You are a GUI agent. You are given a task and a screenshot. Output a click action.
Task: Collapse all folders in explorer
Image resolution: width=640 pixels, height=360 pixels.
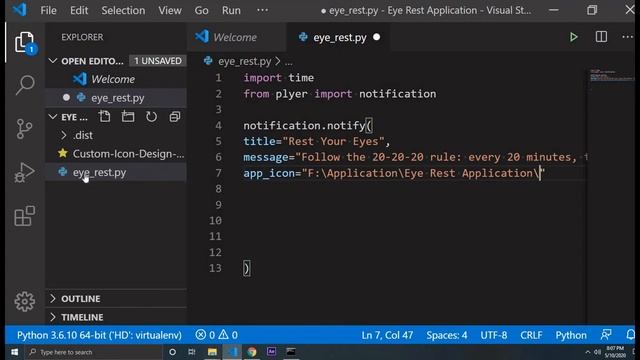coord(175,117)
